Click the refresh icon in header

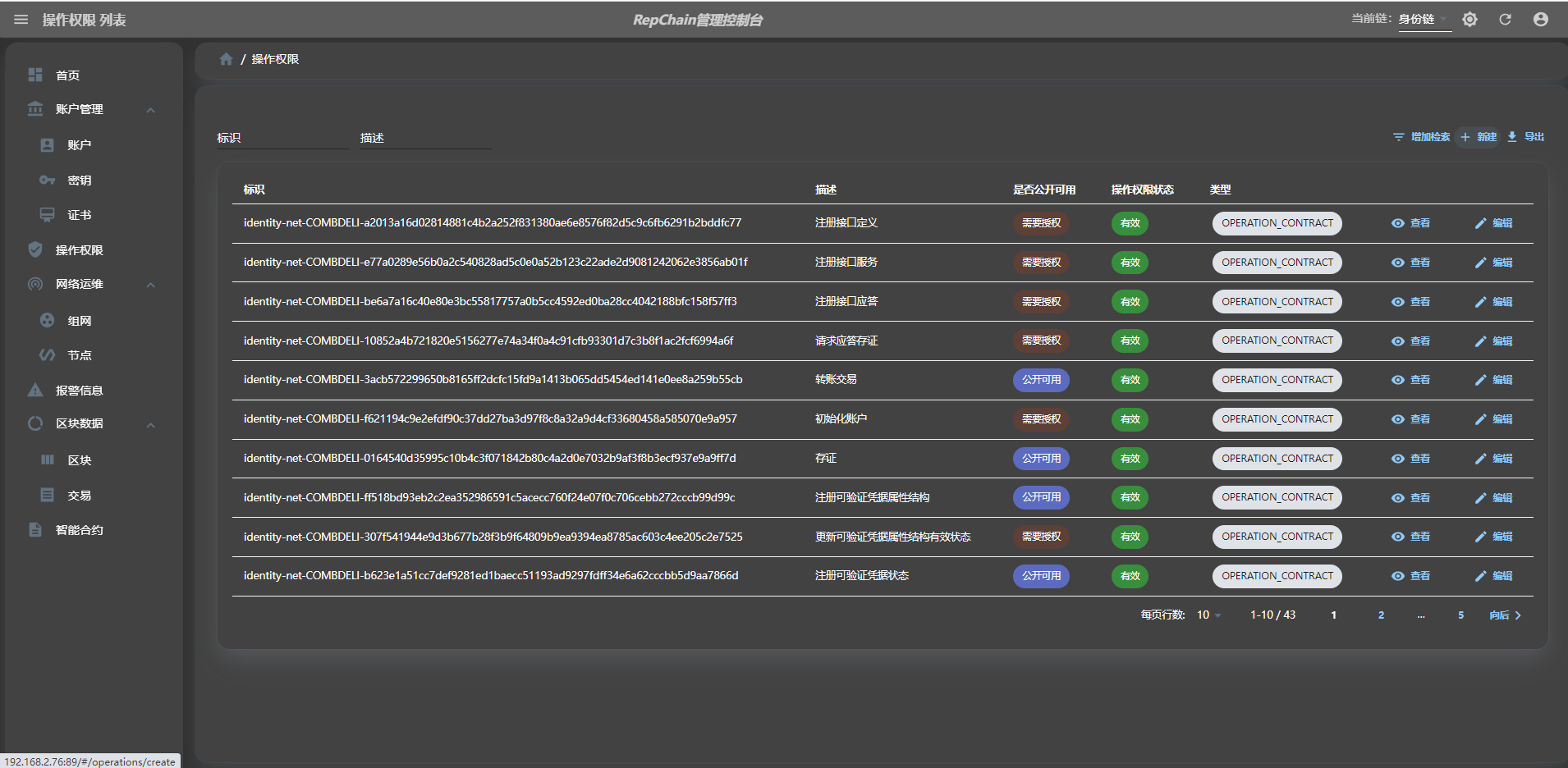pos(1505,19)
